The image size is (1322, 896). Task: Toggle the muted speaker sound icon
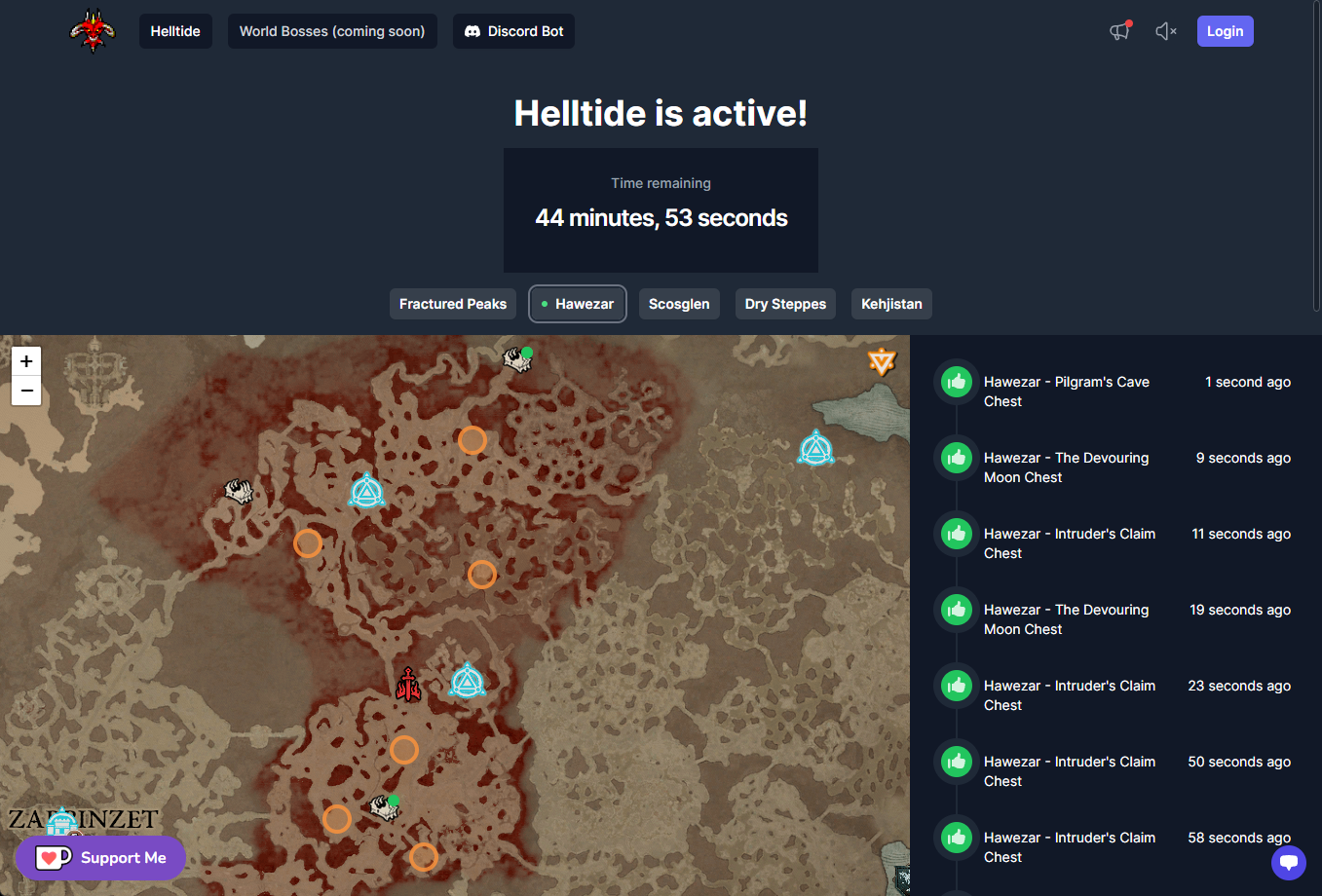1166,31
